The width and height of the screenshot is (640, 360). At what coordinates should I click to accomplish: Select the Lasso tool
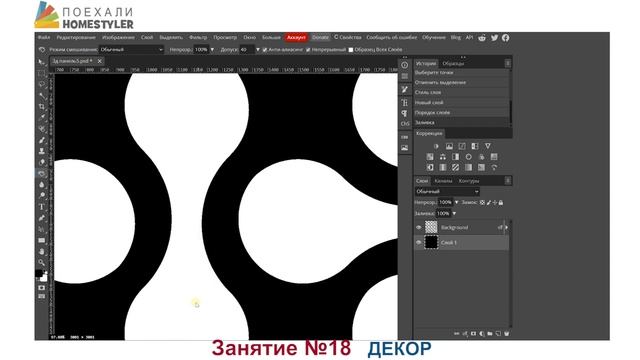pos(41,84)
